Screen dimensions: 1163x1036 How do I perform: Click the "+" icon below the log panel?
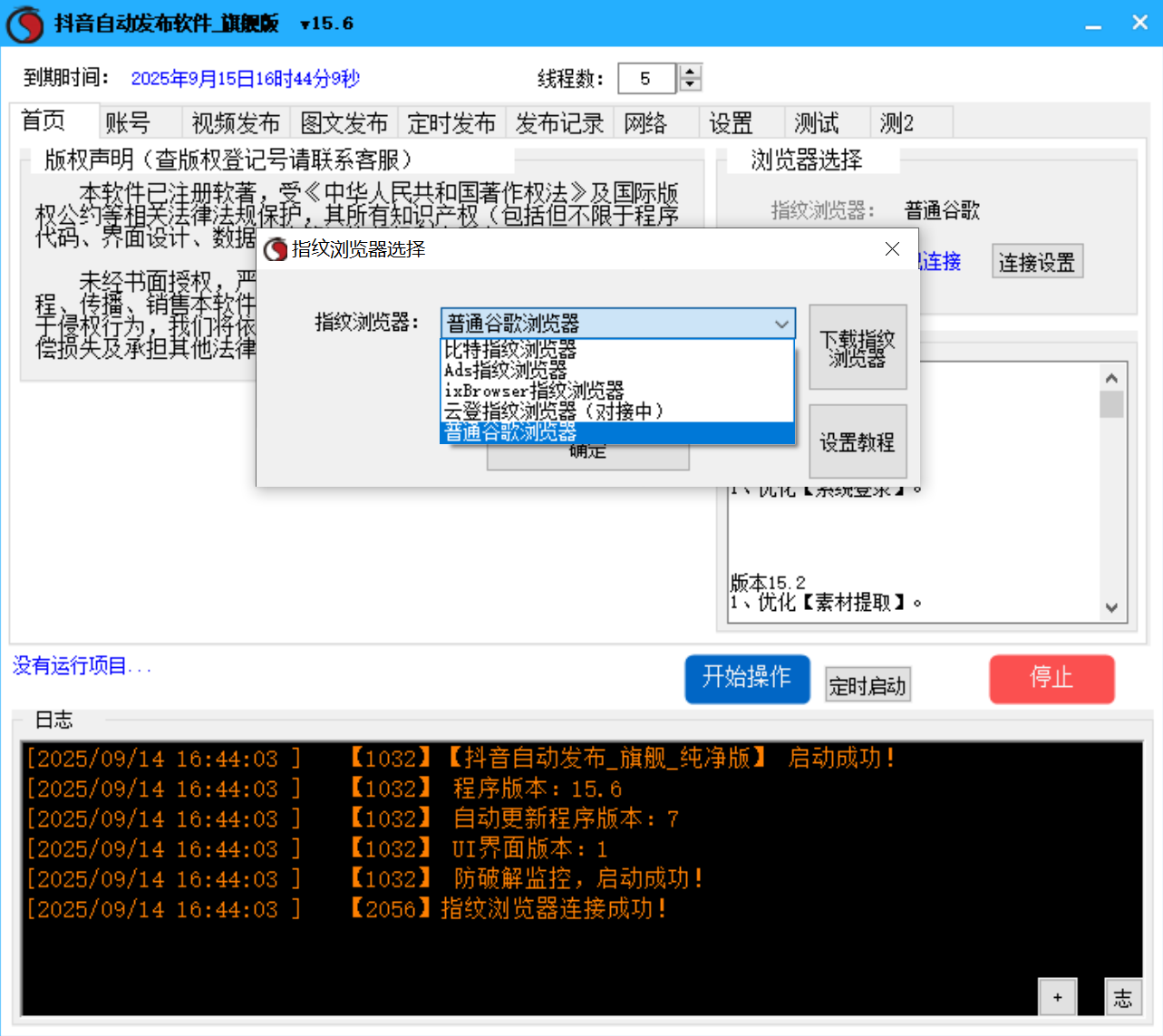pyautogui.click(x=1057, y=997)
